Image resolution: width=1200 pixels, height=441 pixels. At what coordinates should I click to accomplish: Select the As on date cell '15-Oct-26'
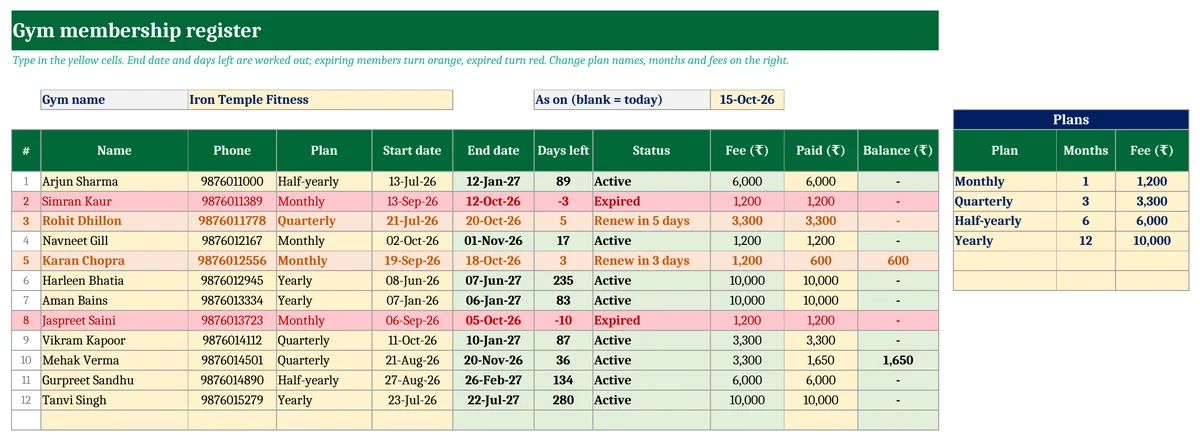click(748, 100)
